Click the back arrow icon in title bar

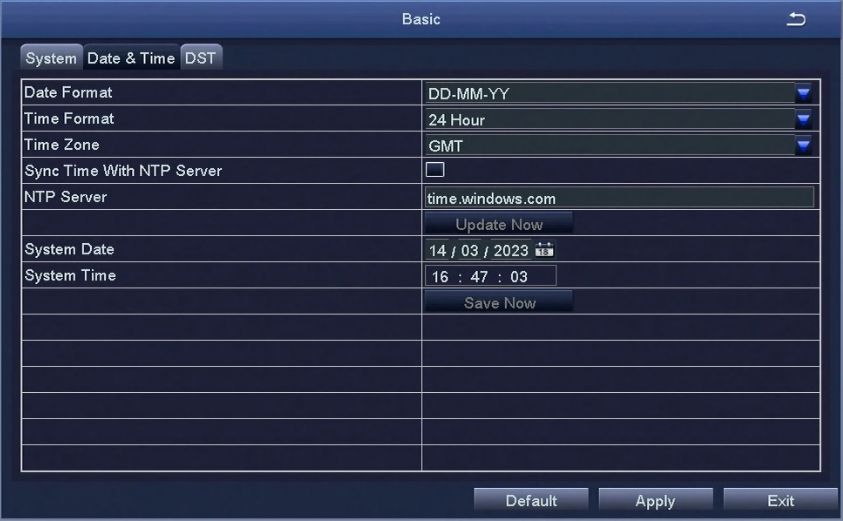(x=796, y=20)
